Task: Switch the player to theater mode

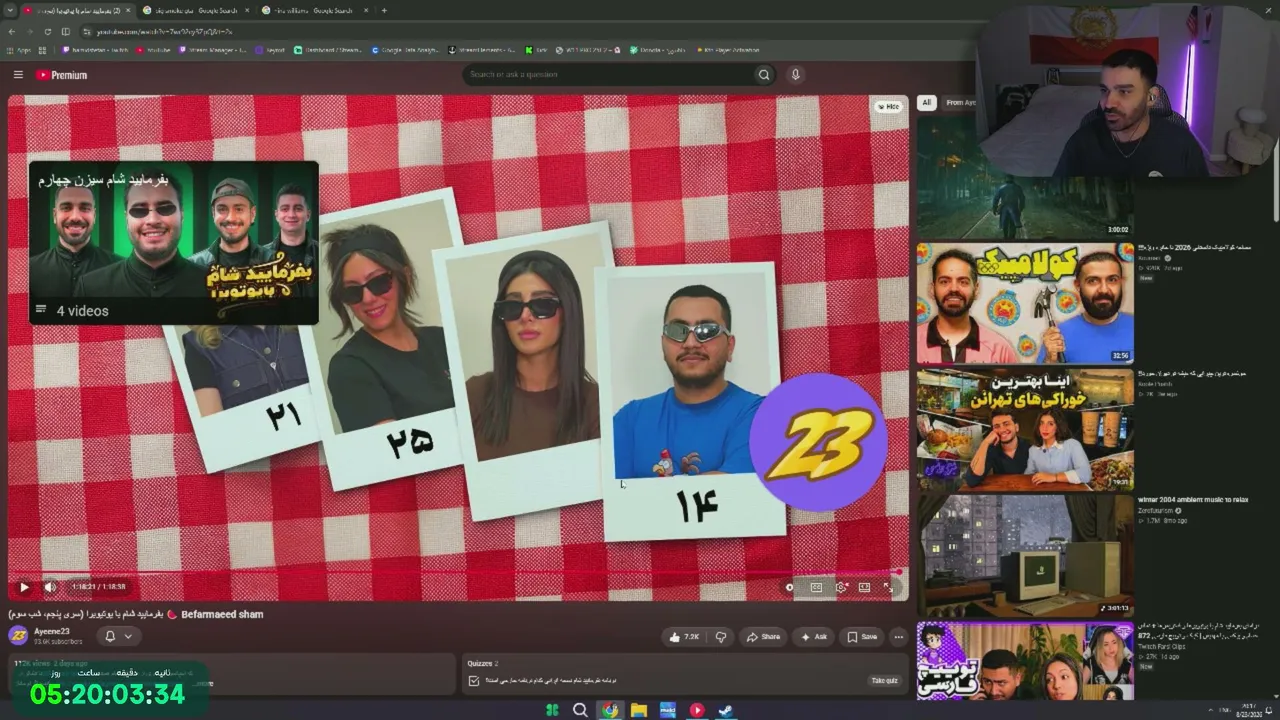Action: [x=864, y=587]
